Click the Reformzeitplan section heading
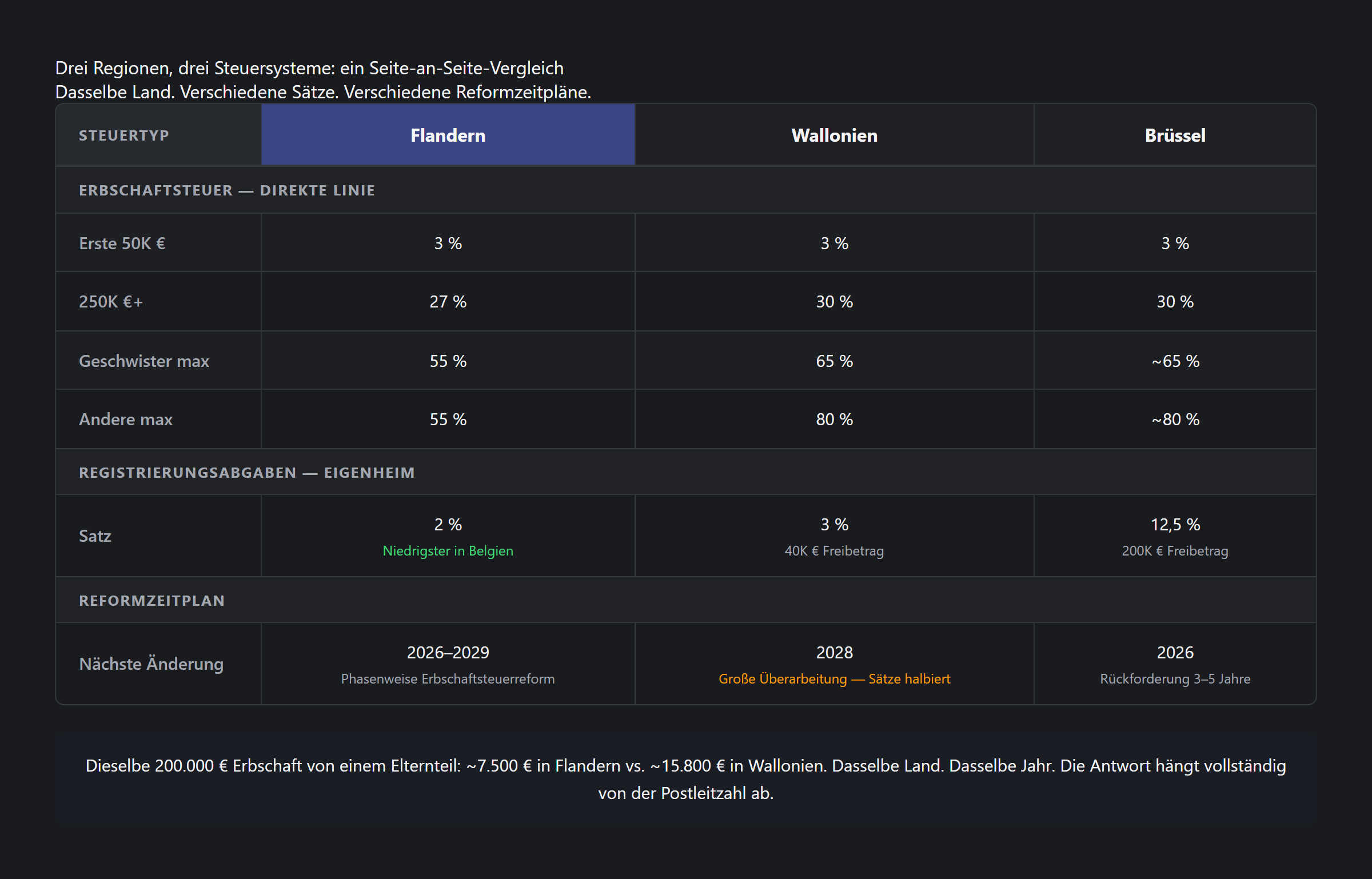This screenshot has height=879, width=1372. pyautogui.click(x=152, y=601)
